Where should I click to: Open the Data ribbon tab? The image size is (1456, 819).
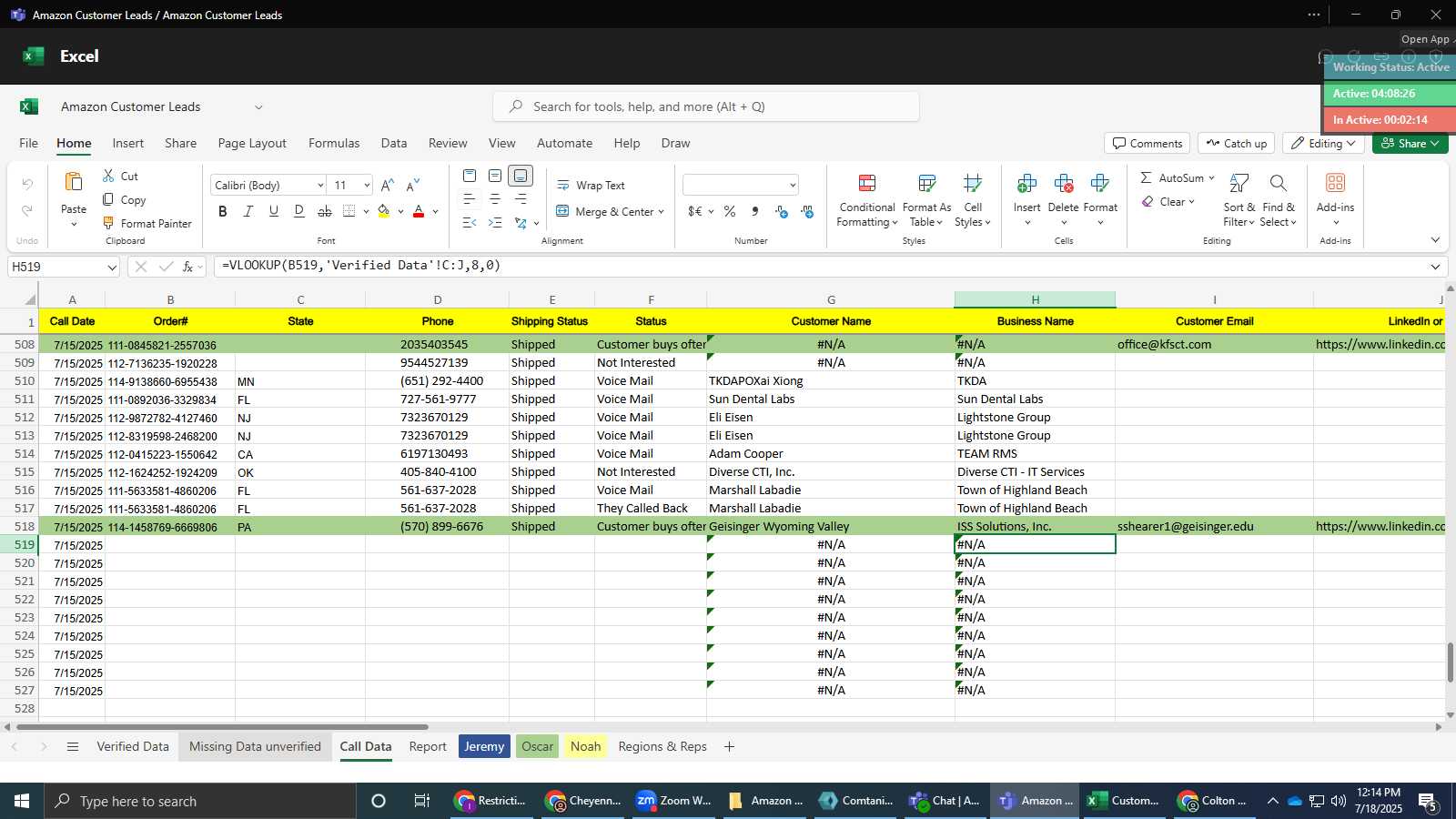click(x=394, y=143)
